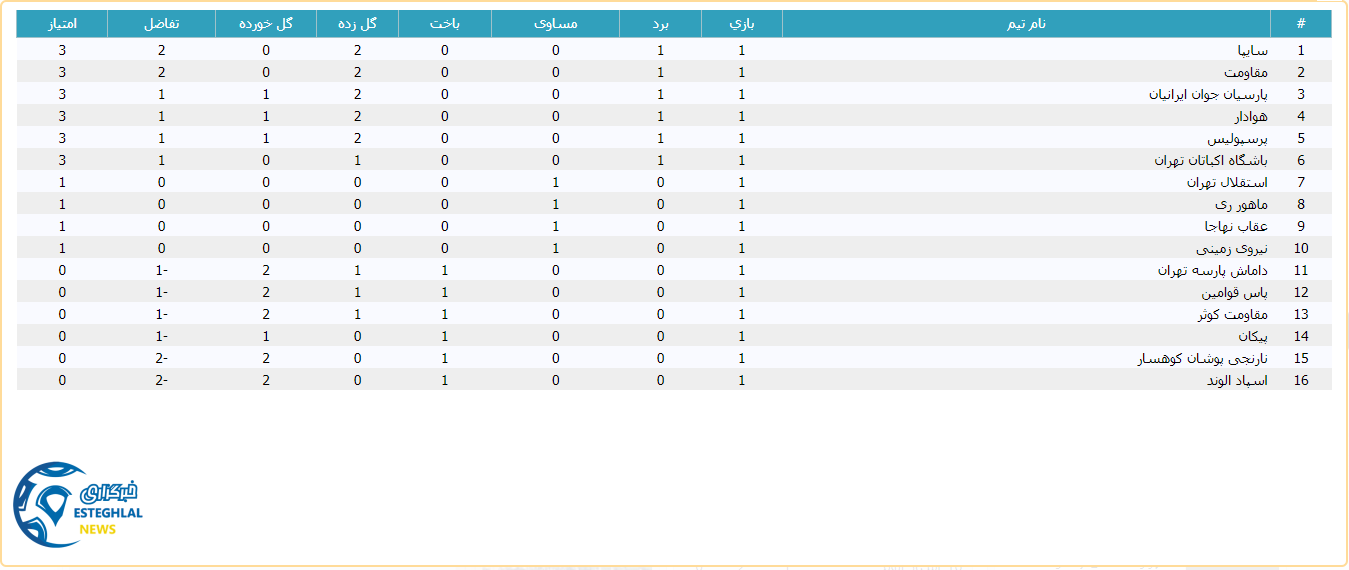
Task: Click the امتیاز (points) column header
Action: pos(62,23)
